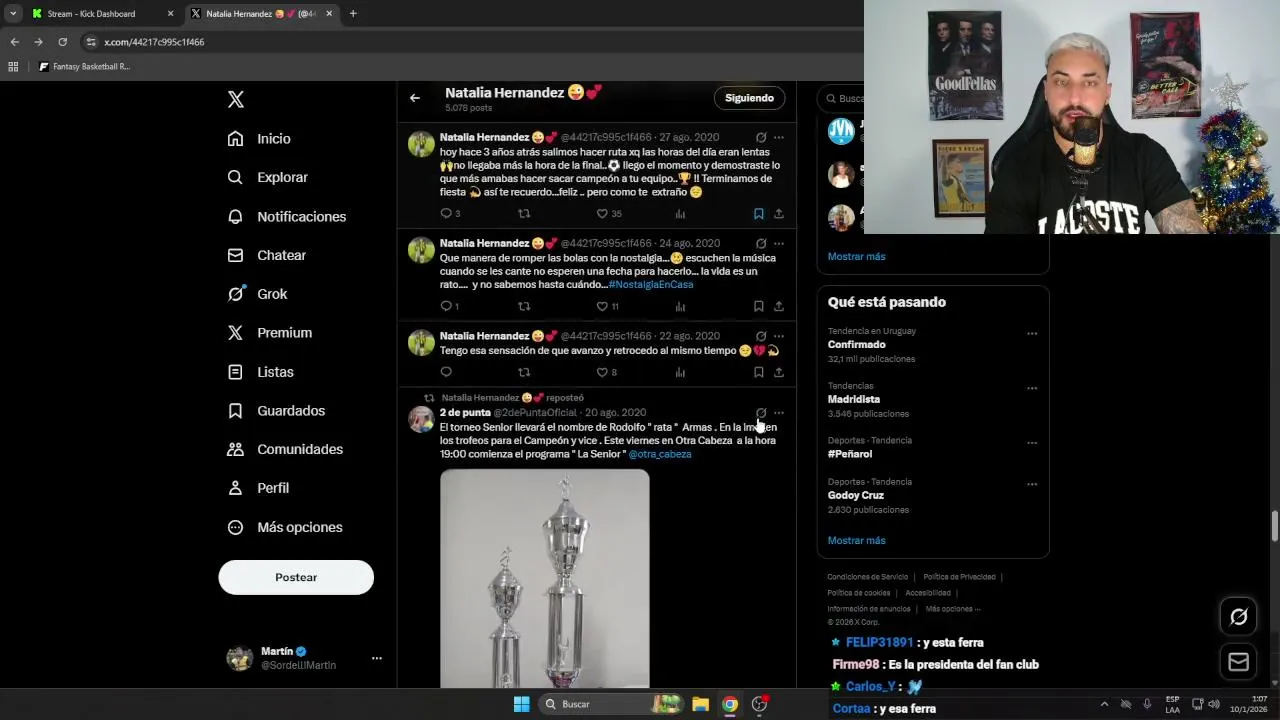Reload the page
The width and height of the screenshot is (1280, 720).
62,42
